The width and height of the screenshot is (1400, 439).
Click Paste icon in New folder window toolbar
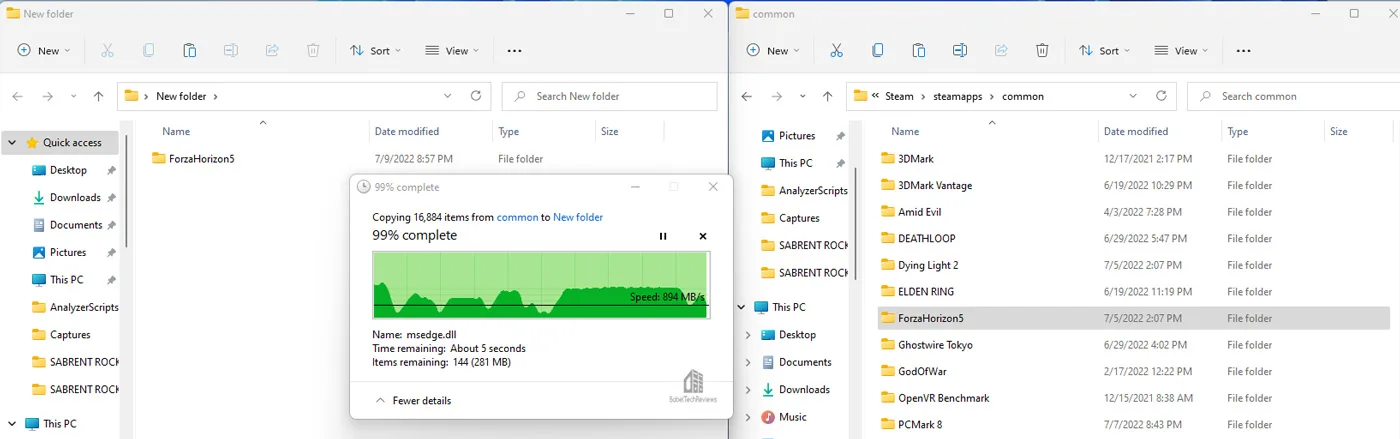pyautogui.click(x=189, y=50)
